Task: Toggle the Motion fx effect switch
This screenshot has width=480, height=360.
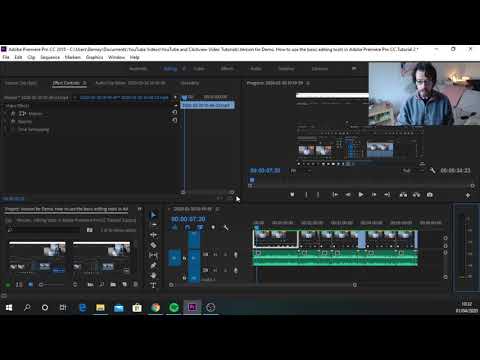Action: click(13, 114)
